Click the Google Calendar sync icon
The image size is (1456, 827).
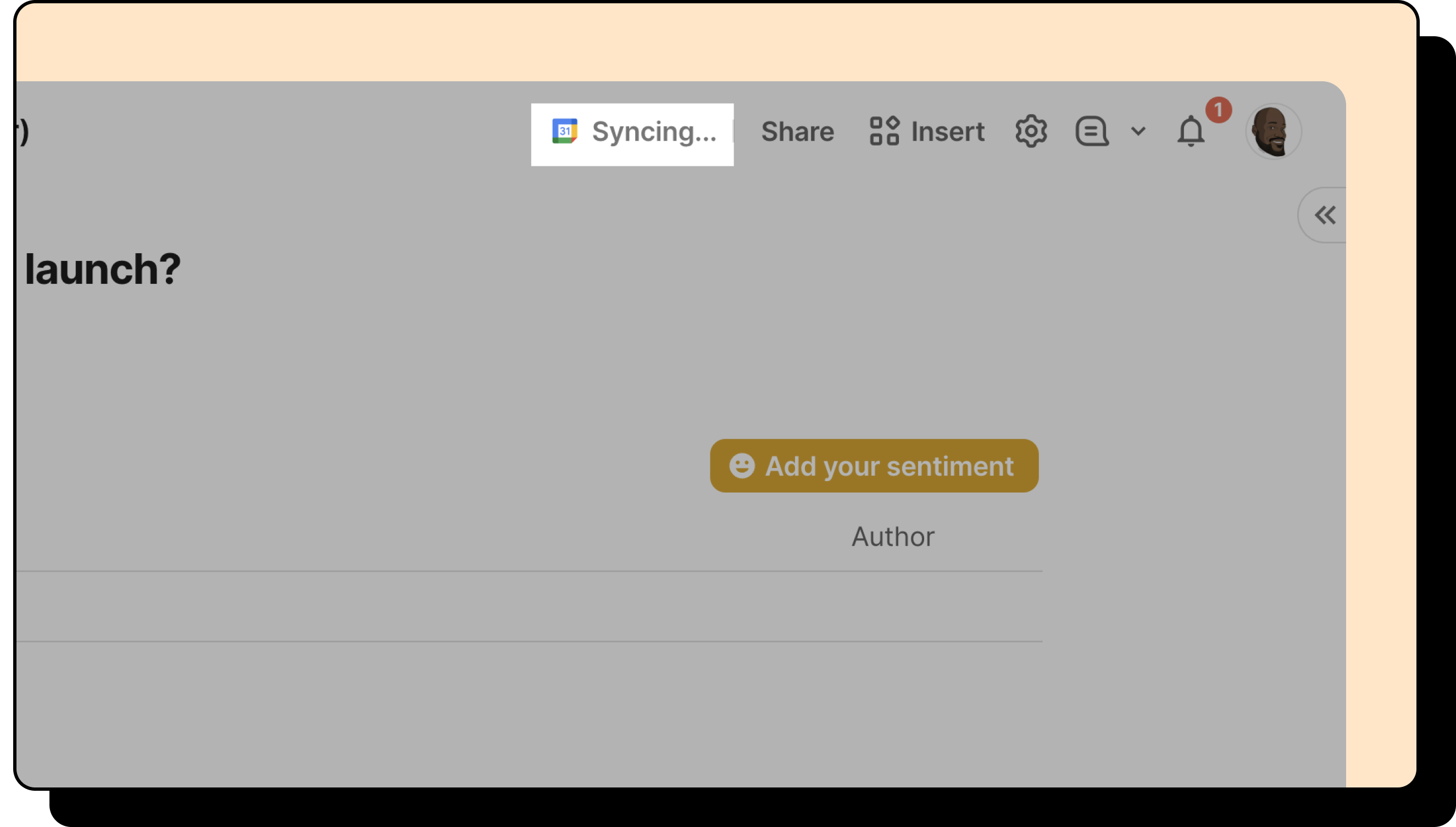[x=564, y=131]
